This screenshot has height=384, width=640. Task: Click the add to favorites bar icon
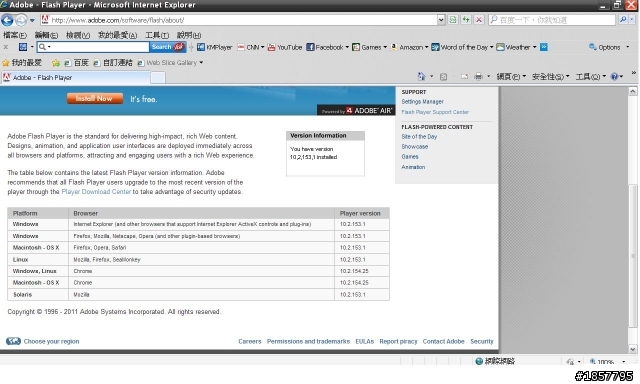coord(56,63)
